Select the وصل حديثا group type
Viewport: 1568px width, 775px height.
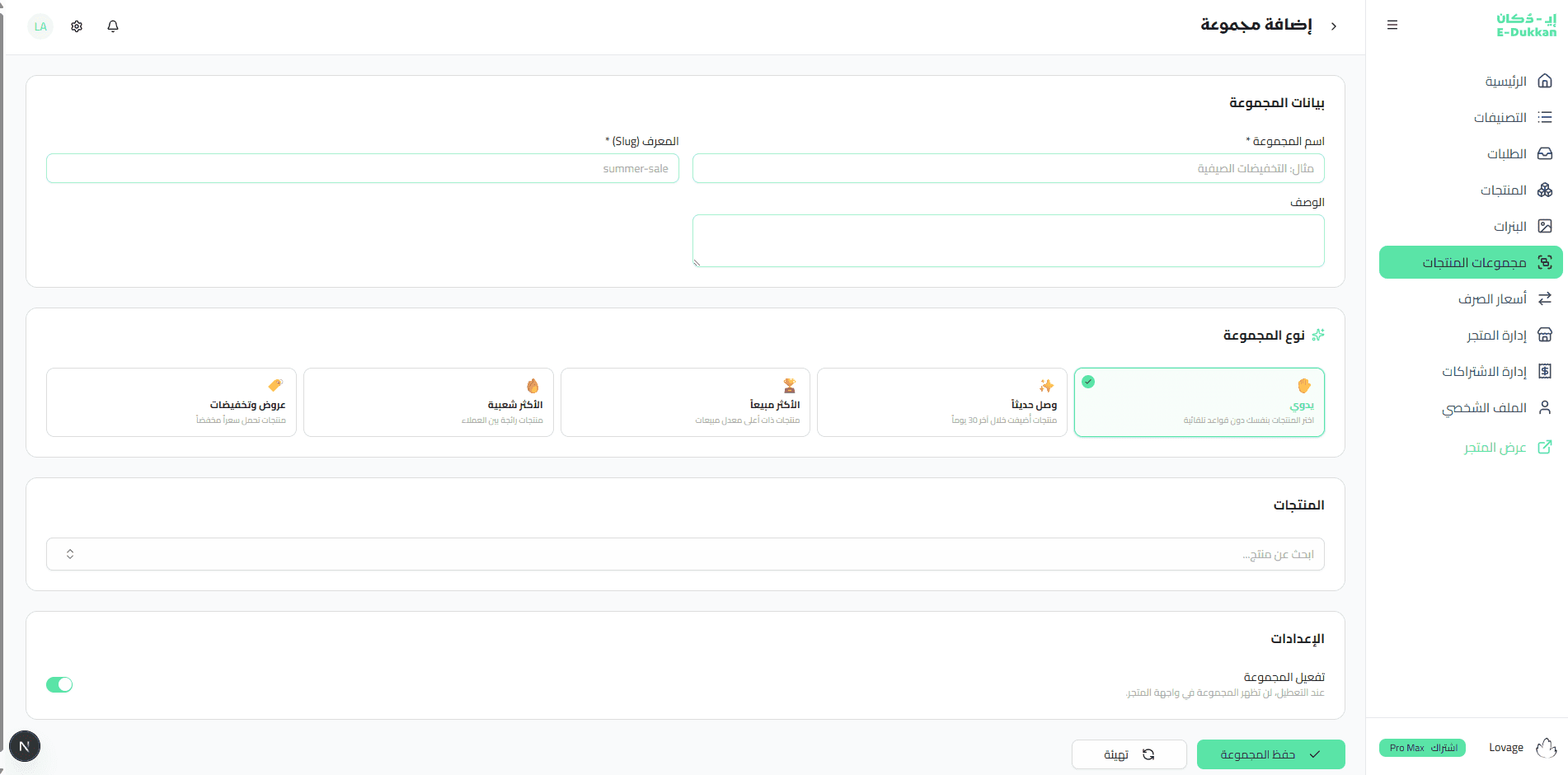(942, 402)
